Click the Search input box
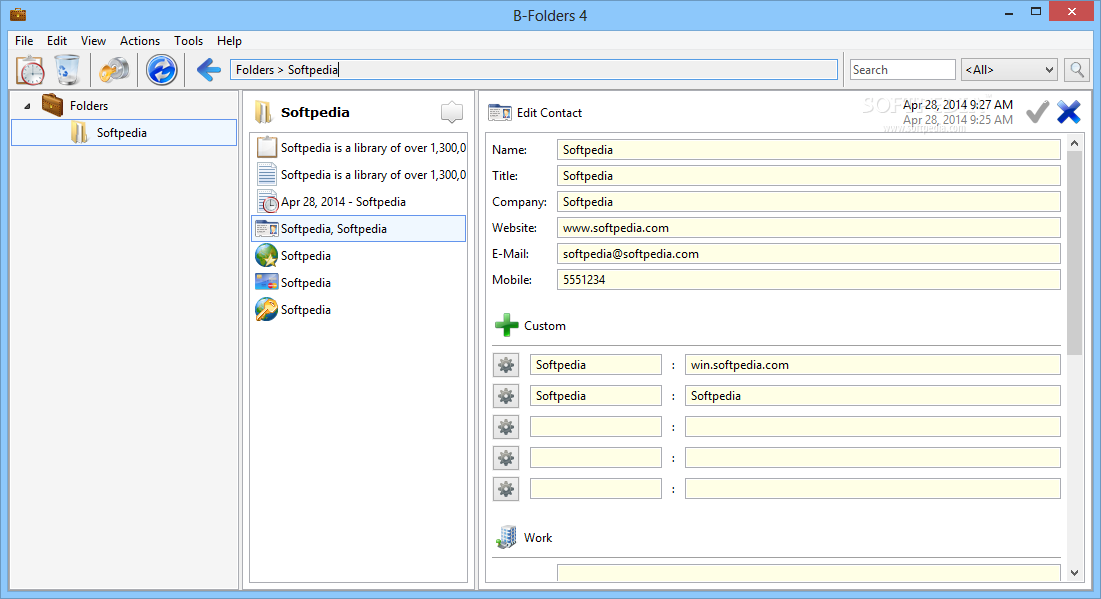Viewport: 1101px width, 599px height. 902,70
